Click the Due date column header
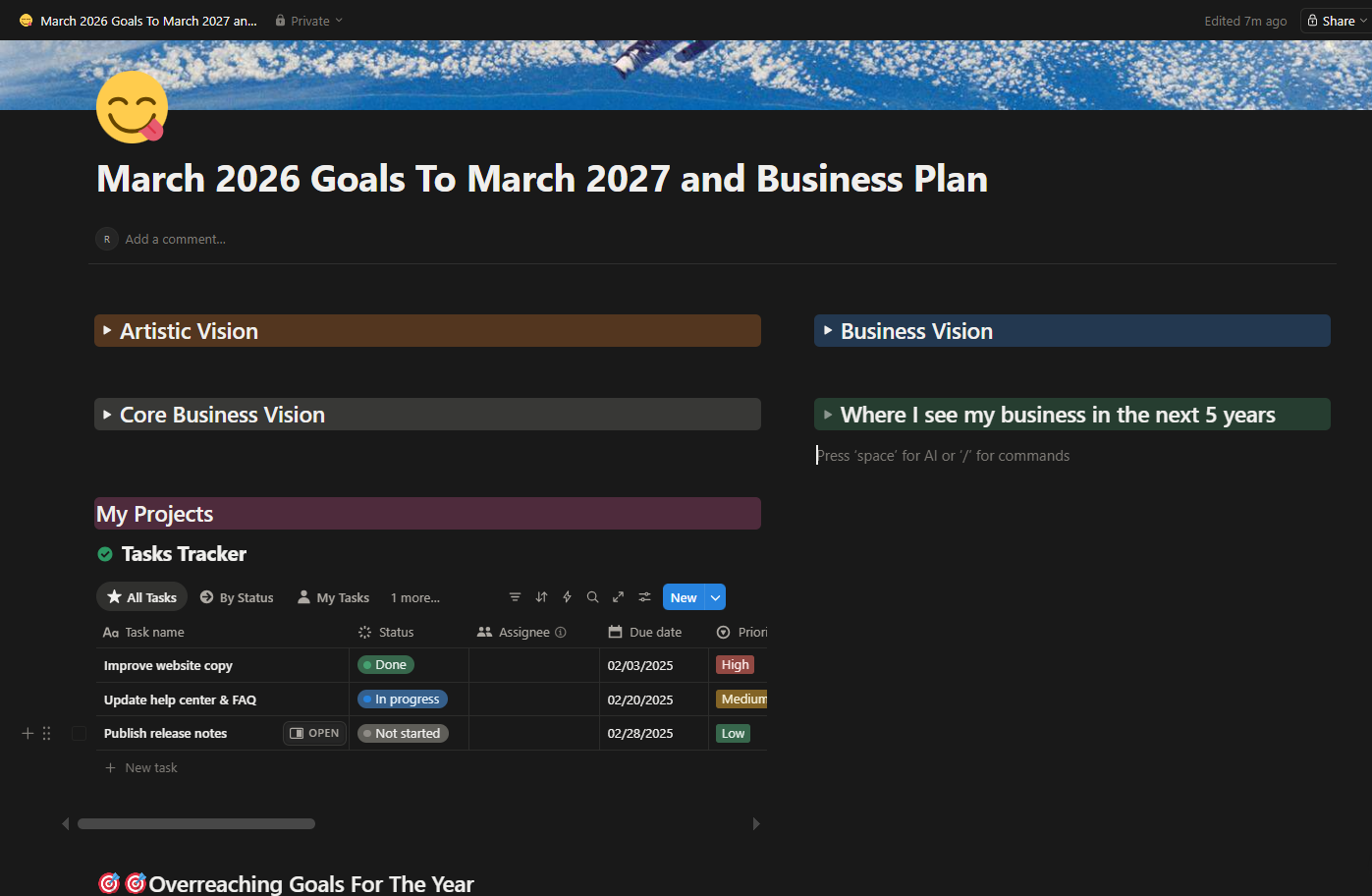The image size is (1372, 896). tap(645, 633)
